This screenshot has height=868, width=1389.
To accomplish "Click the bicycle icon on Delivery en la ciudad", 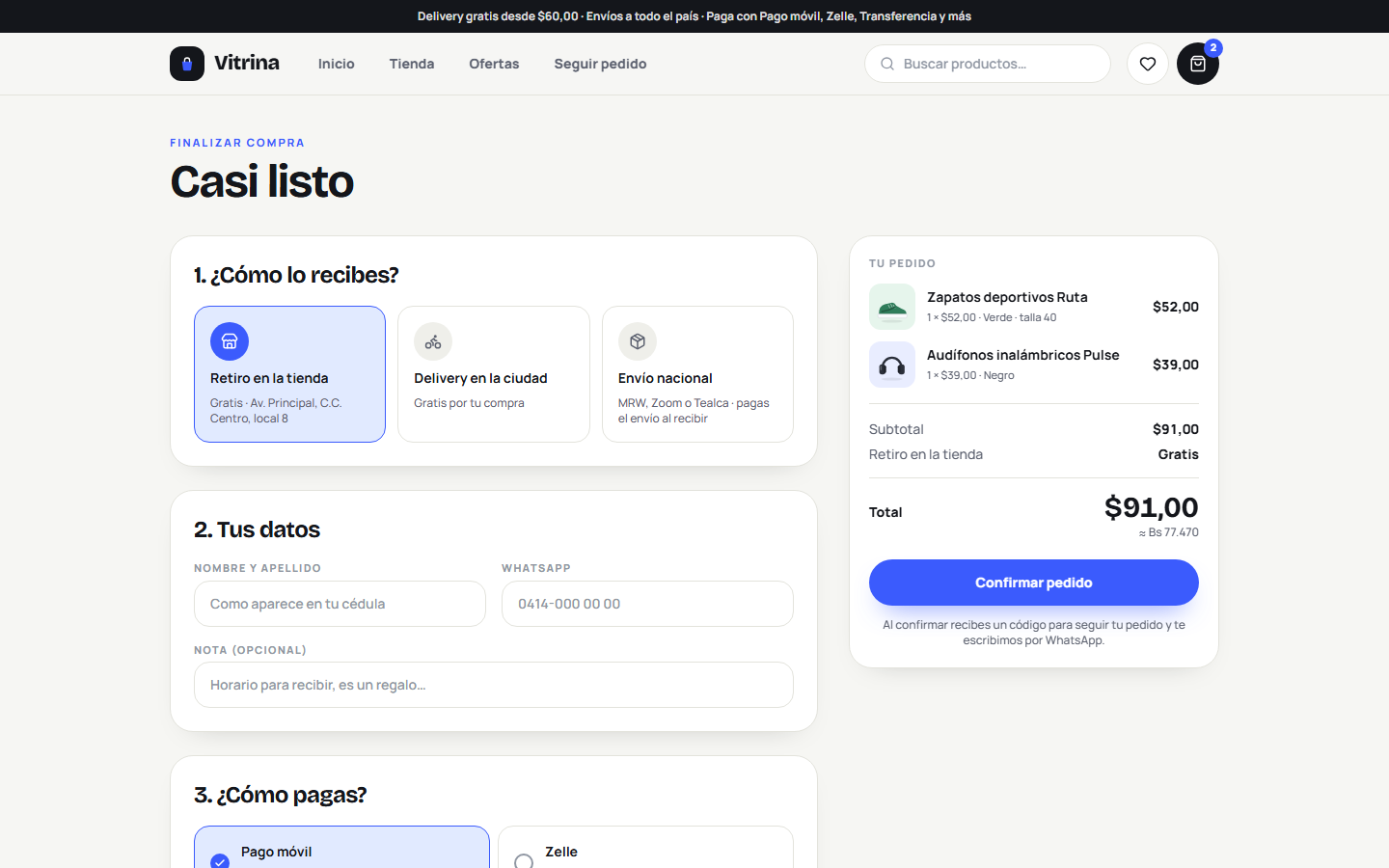I will click(433, 341).
